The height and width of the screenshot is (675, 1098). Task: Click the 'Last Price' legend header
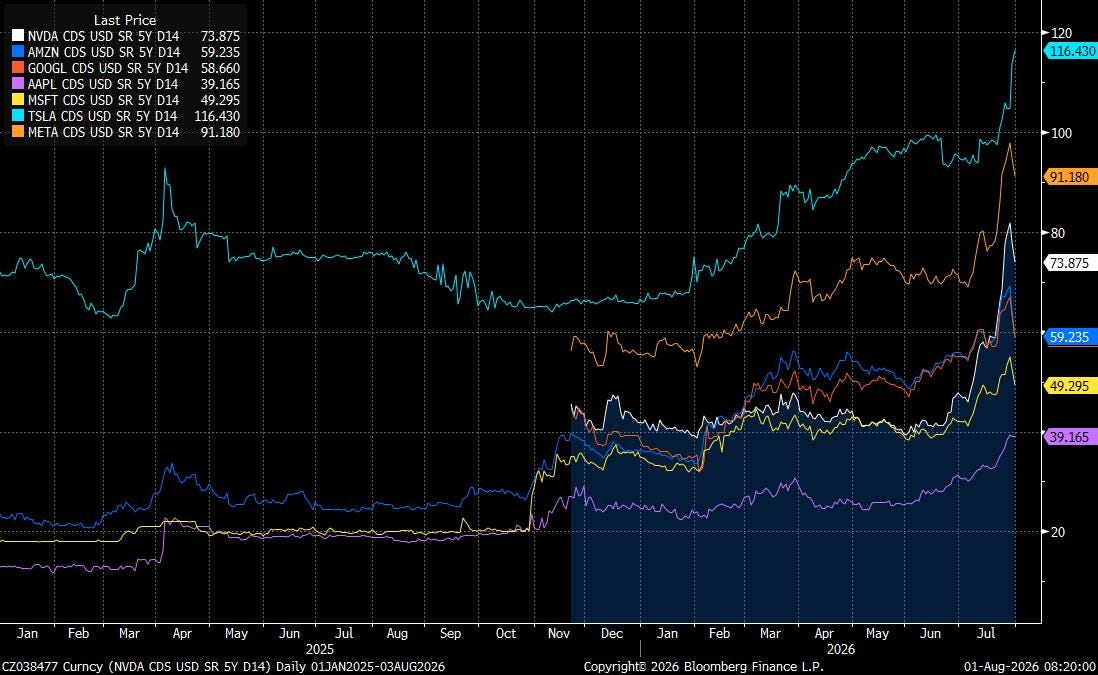tap(125, 20)
